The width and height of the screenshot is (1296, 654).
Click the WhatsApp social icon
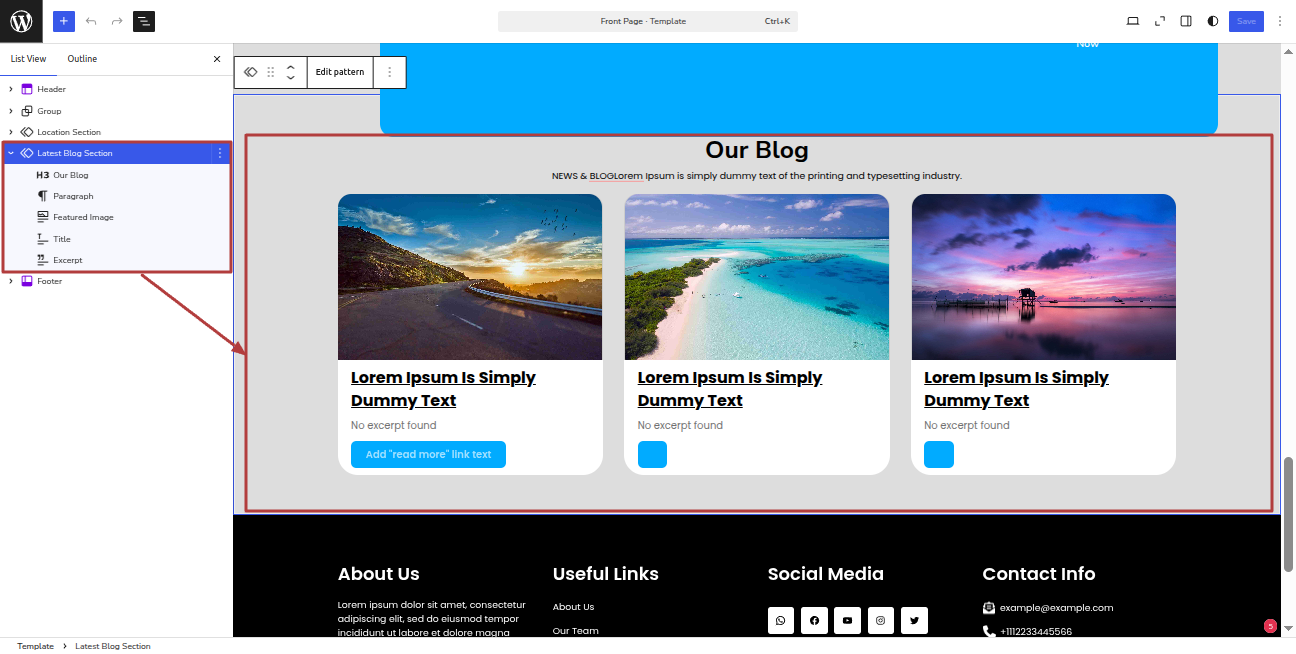(781, 621)
